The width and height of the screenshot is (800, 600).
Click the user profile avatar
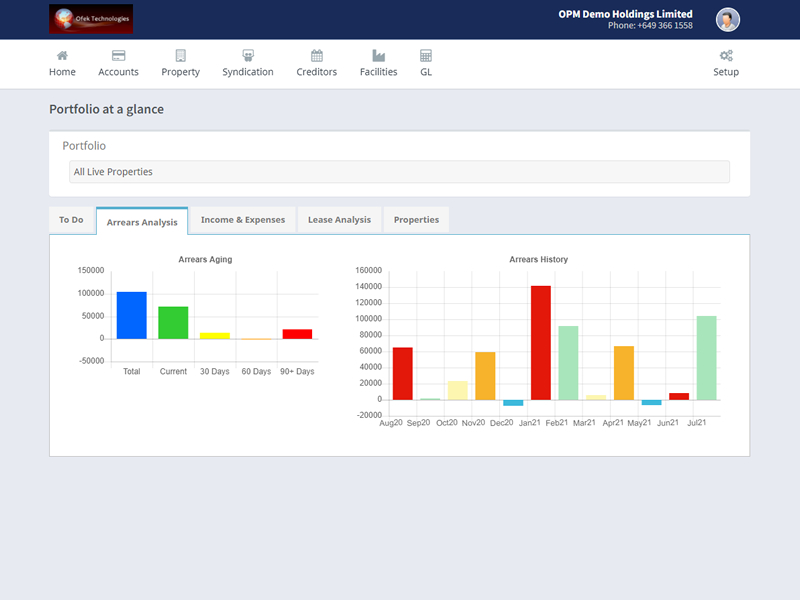tap(728, 20)
